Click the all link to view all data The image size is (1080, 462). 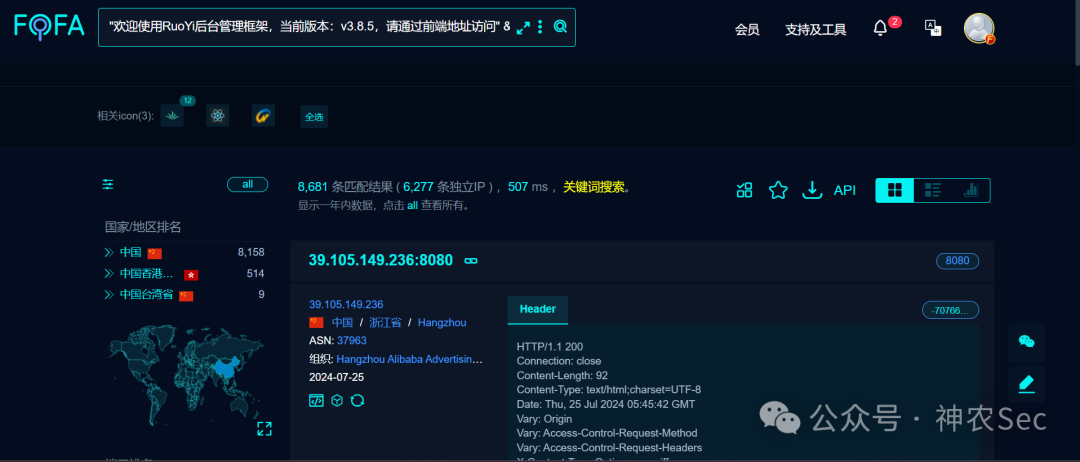[412, 205]
